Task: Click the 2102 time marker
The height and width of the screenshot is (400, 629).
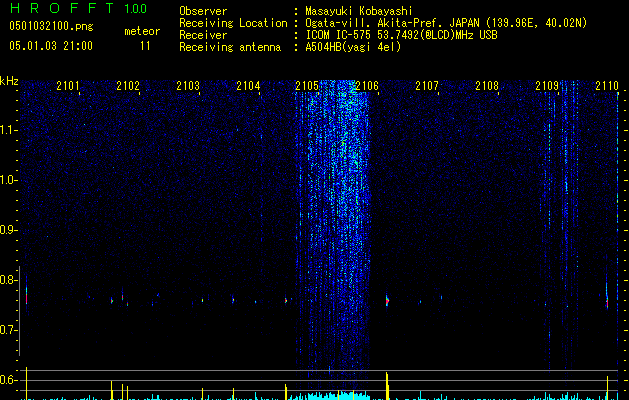Action: (x=128, y=85)
